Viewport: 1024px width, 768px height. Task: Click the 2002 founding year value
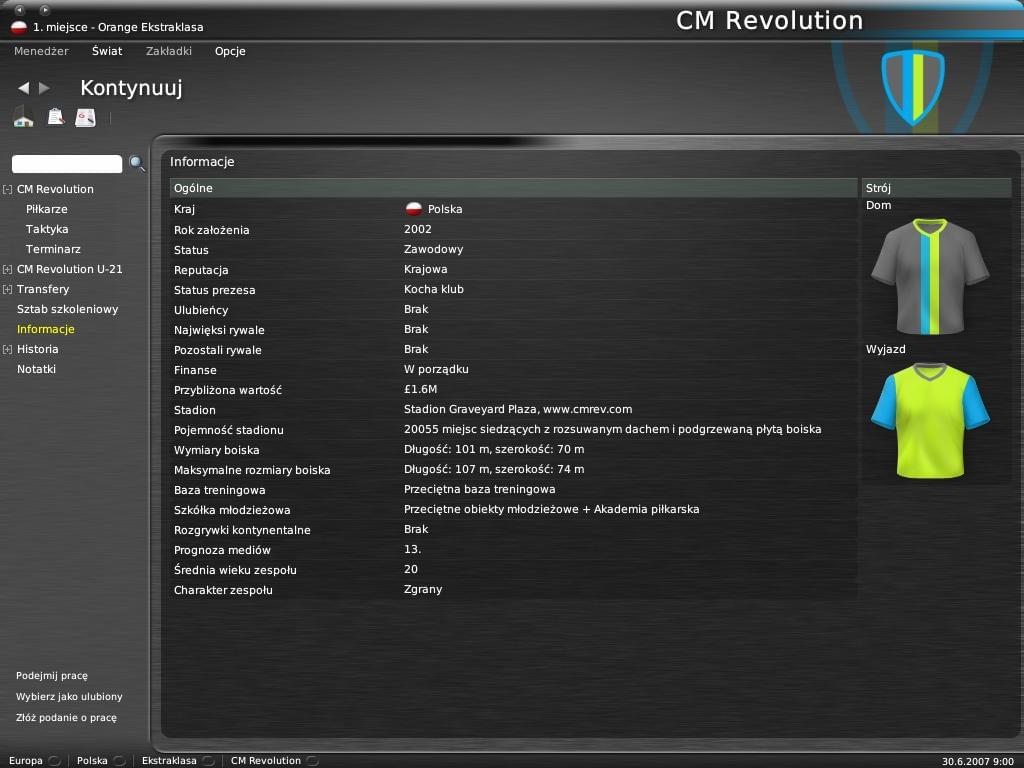[x=417, y=229]
